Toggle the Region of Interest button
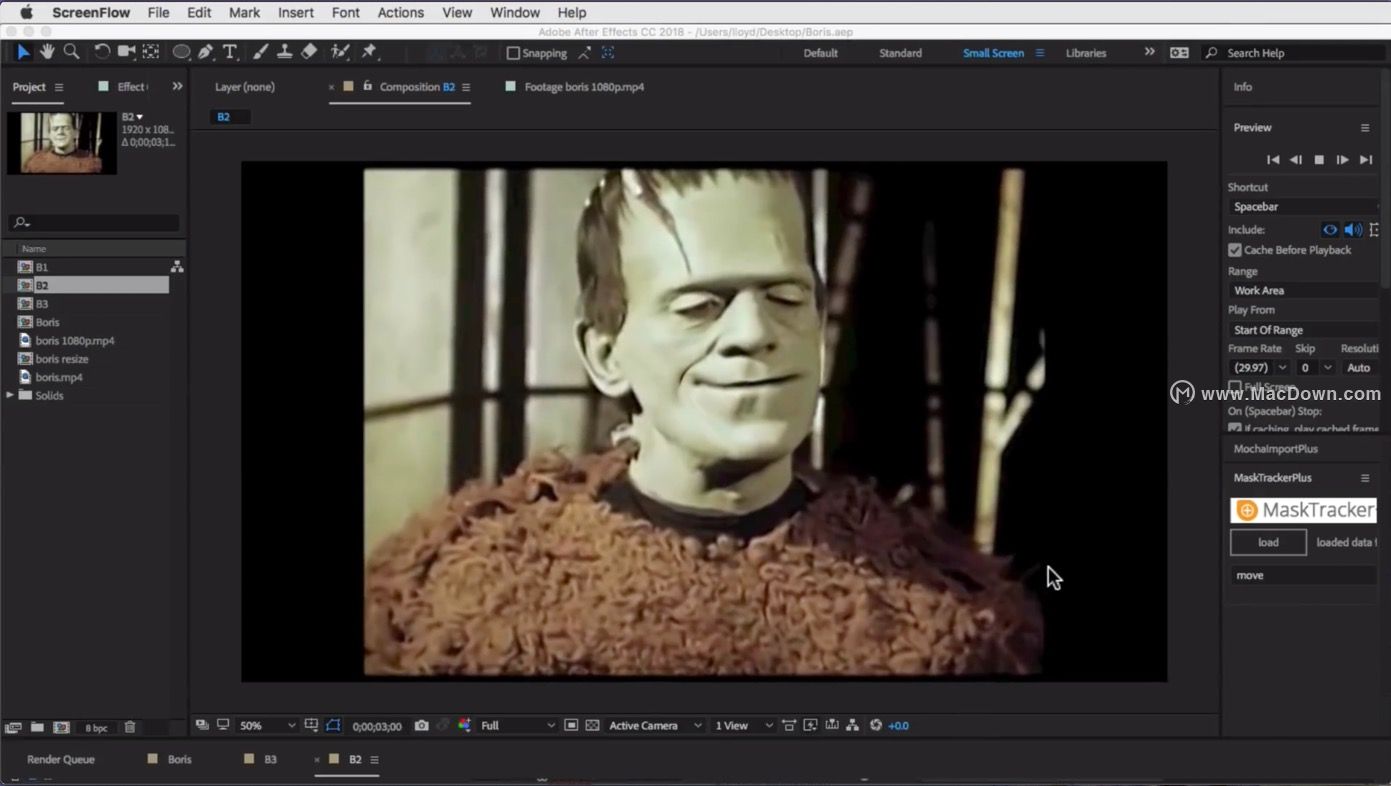This screenshot has width=1391, height=786. coord(570,725)
